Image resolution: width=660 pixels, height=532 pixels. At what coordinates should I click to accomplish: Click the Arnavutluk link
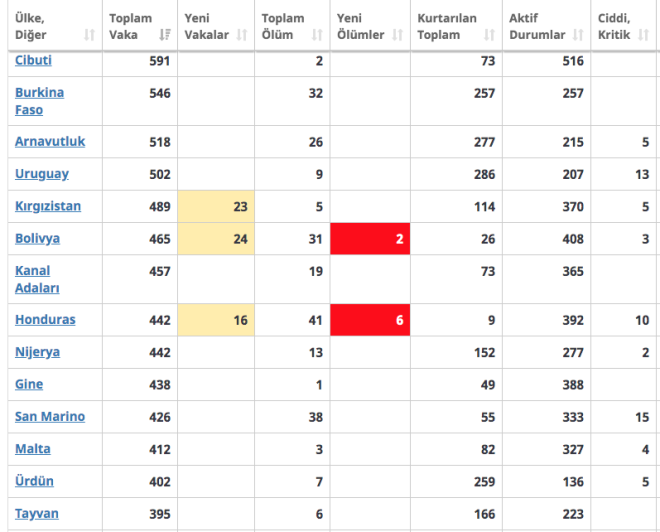coord(50,141)
